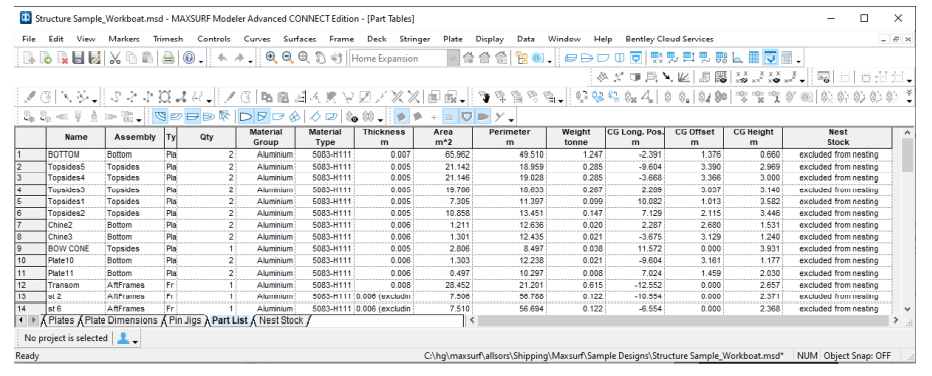Expand dropdown arrow next to Help icon
The width and height of the screenshot is (932, 376).
(x=201, y=61)
